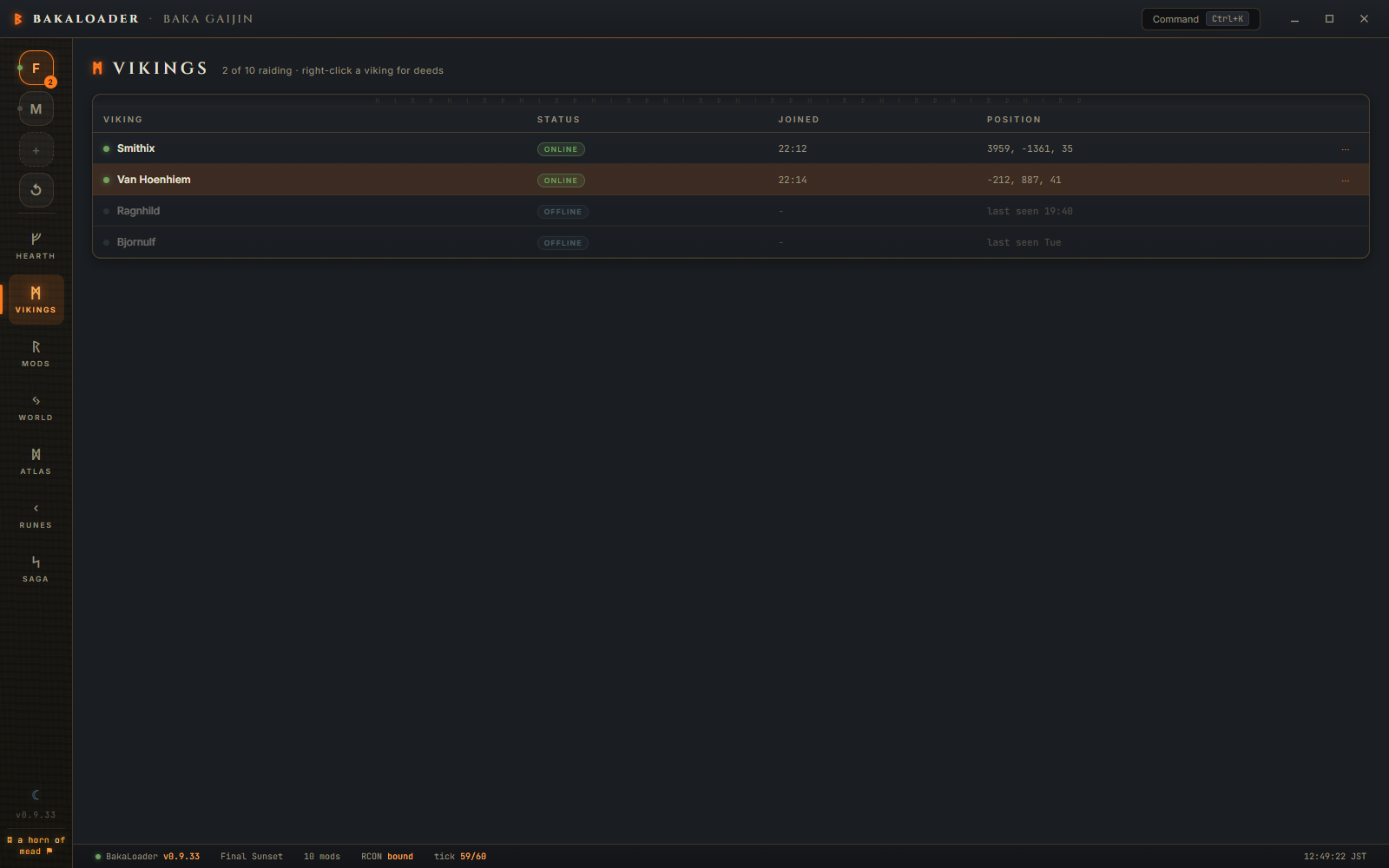Minimize the BakaLoader window

coord(1294,19)
